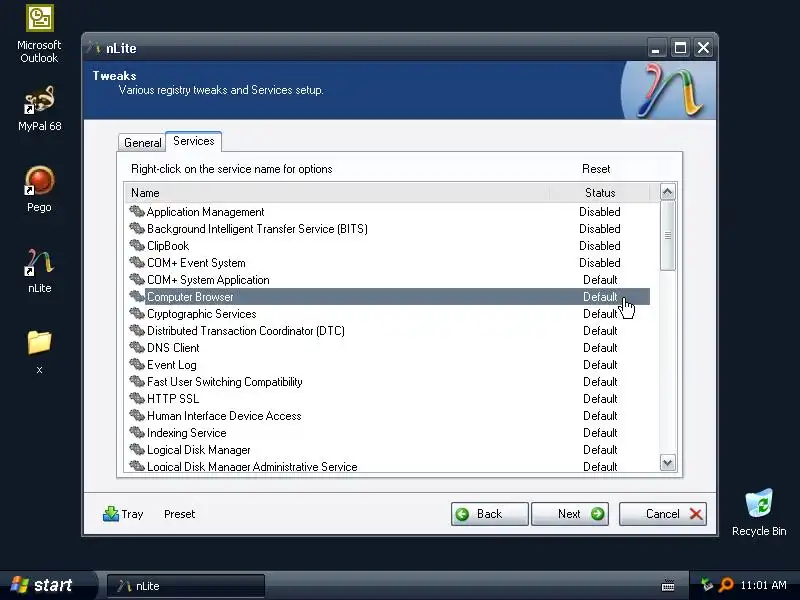The width and height of the screenshot is (800, 600).
Task: Click the gear icon beside Logical Disk Manager
Action: coord(137,449)
